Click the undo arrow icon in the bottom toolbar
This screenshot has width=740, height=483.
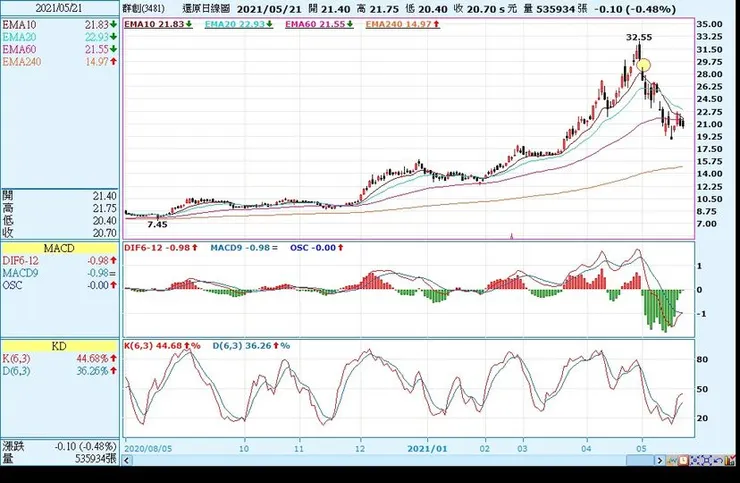click(718, 460)
